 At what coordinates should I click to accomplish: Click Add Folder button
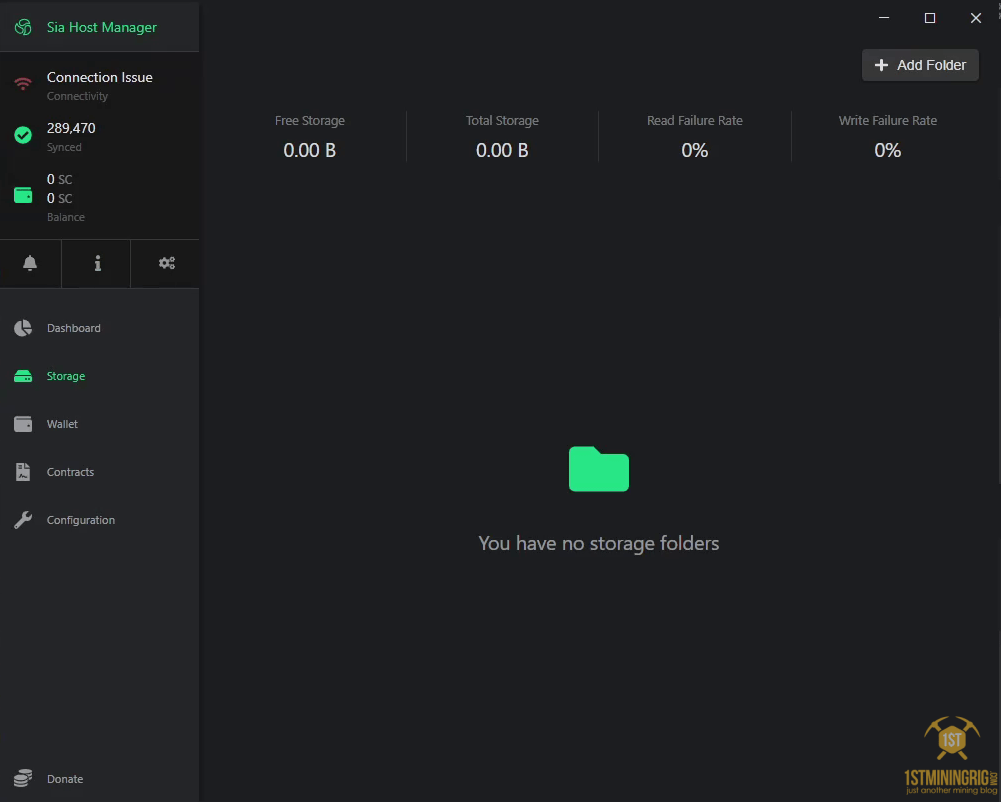[920, 65]
